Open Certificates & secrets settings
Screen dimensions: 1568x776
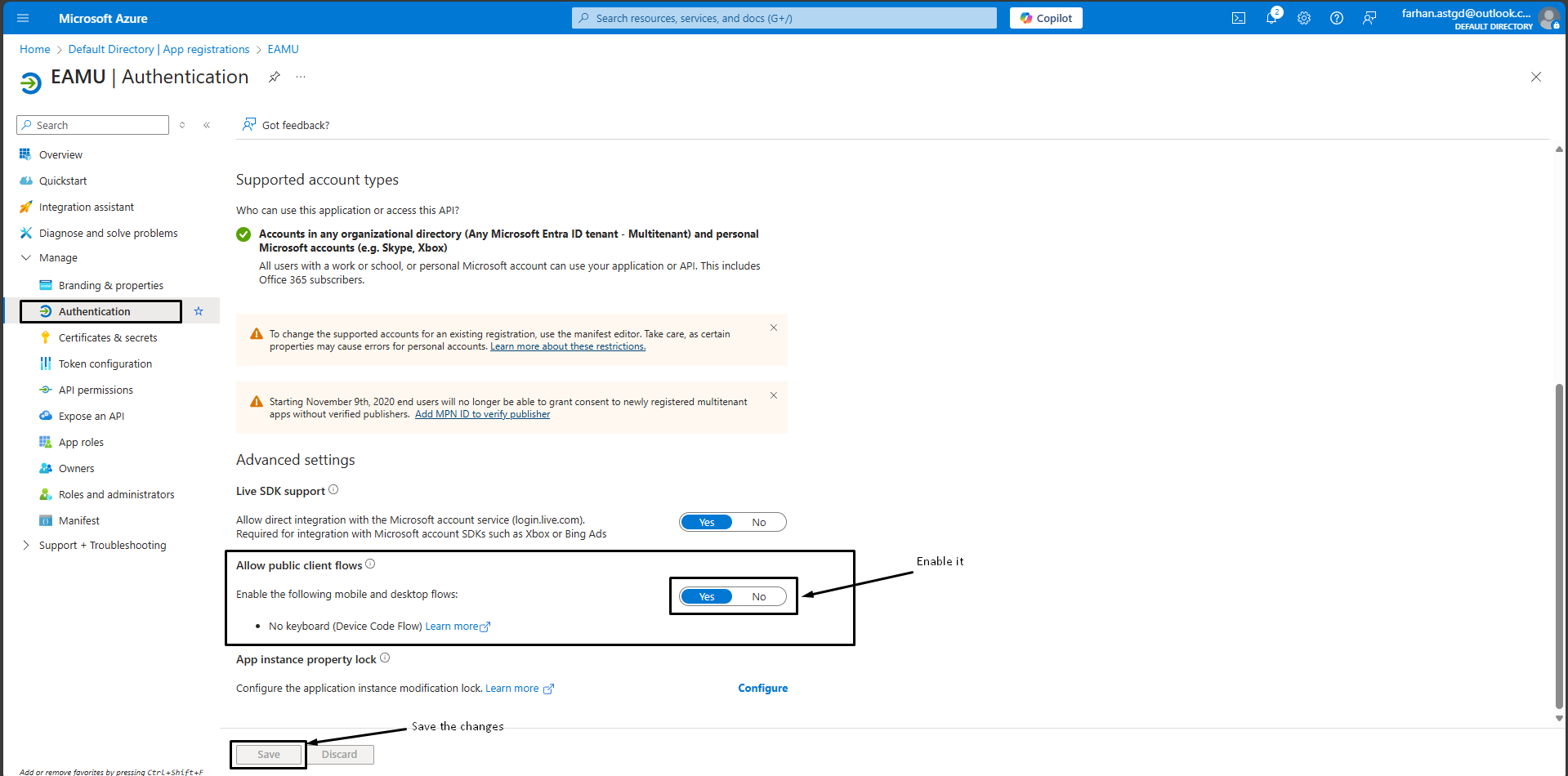point(108,337)
